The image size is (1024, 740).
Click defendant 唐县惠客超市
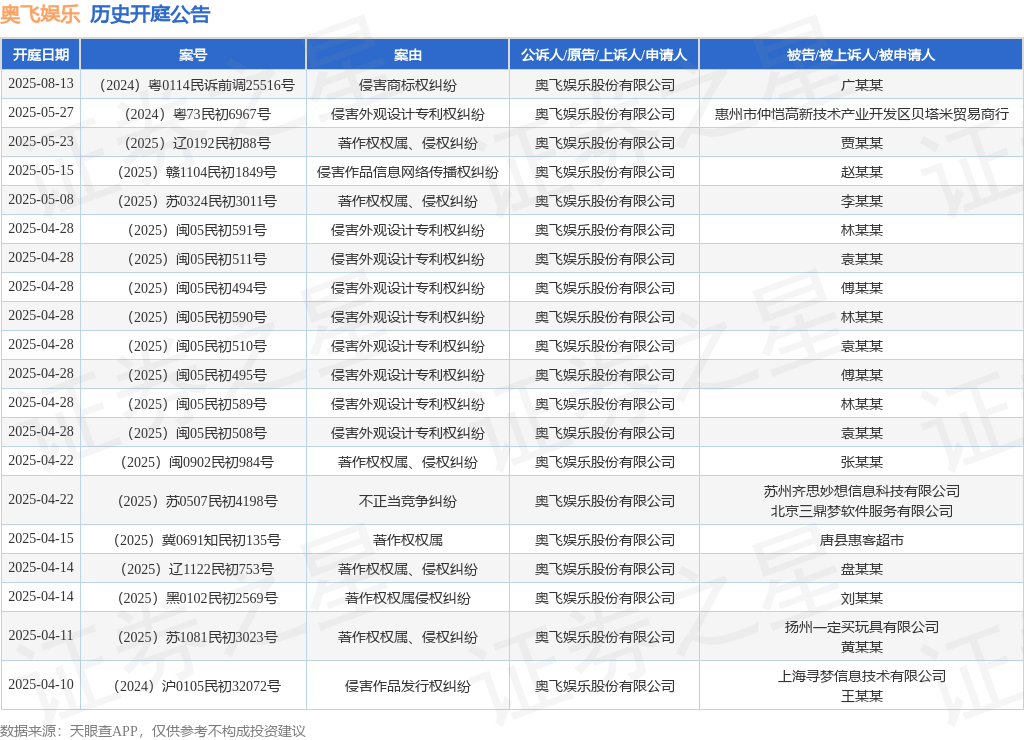point(861,540)
